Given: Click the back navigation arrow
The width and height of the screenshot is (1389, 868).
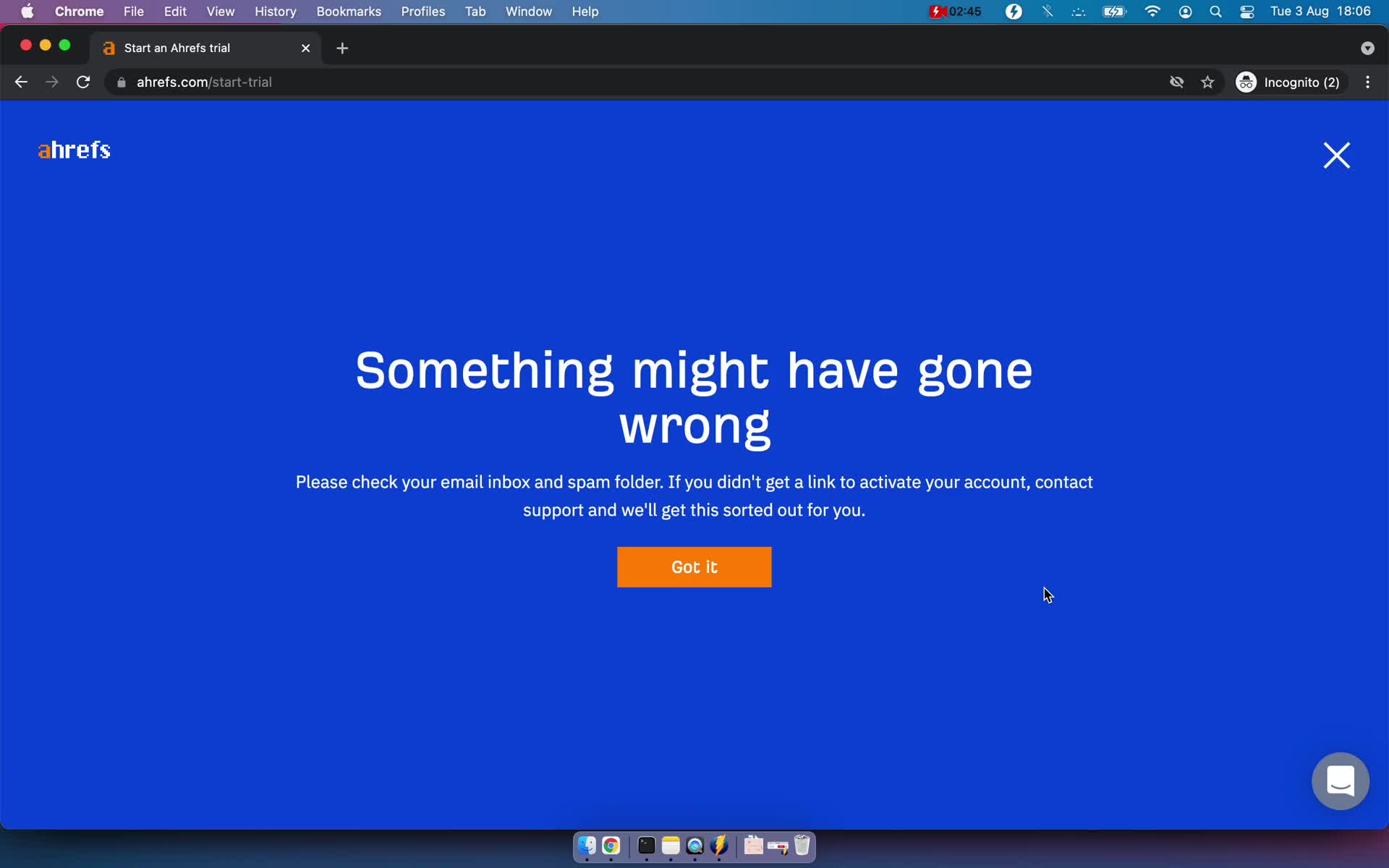Looking at the screenshot, I should 22,81.
